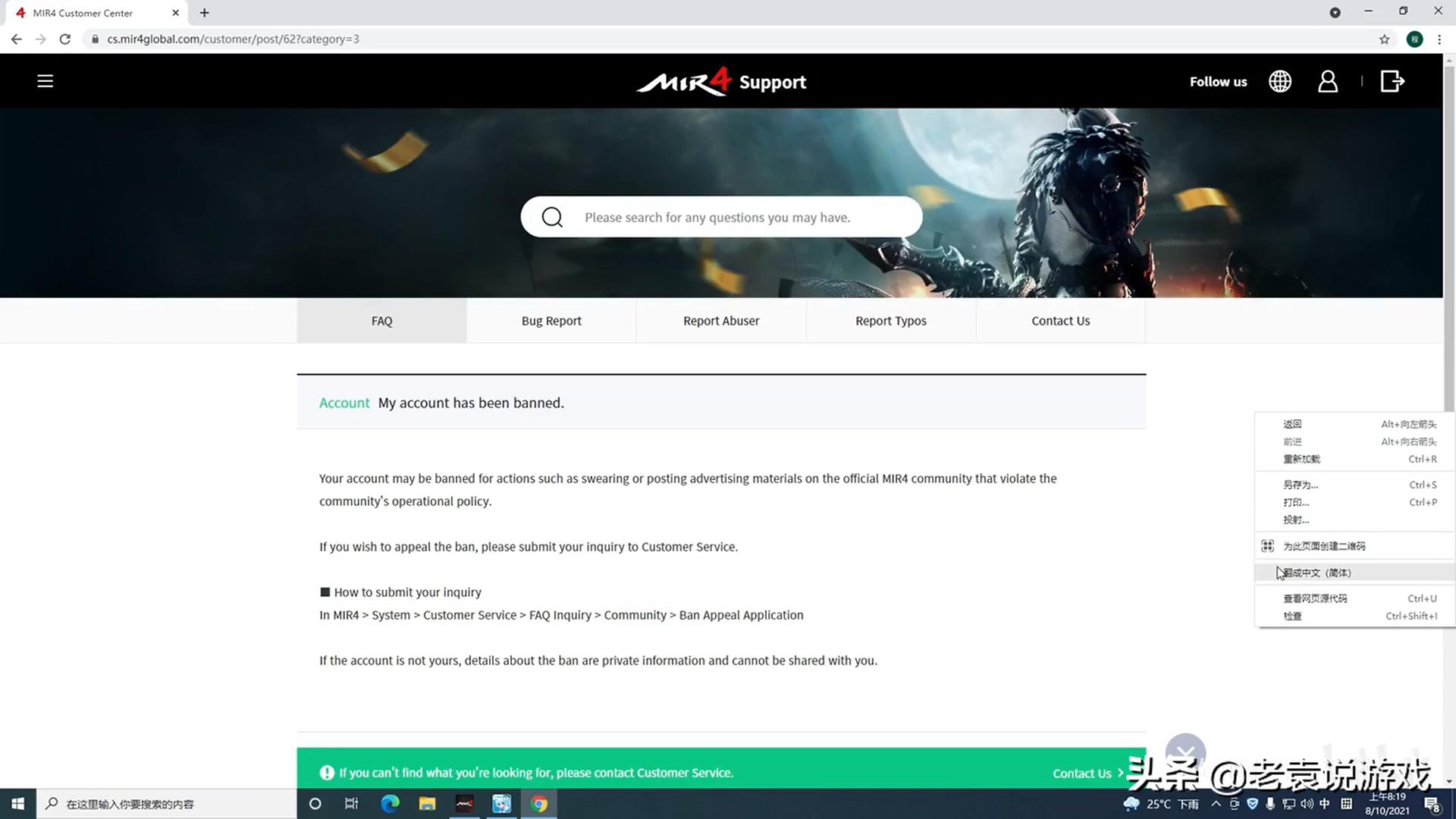Open Microsoft Edge from taskbar
The width and height of the screenshot is (1456, 819).
[x=390, y=804]
